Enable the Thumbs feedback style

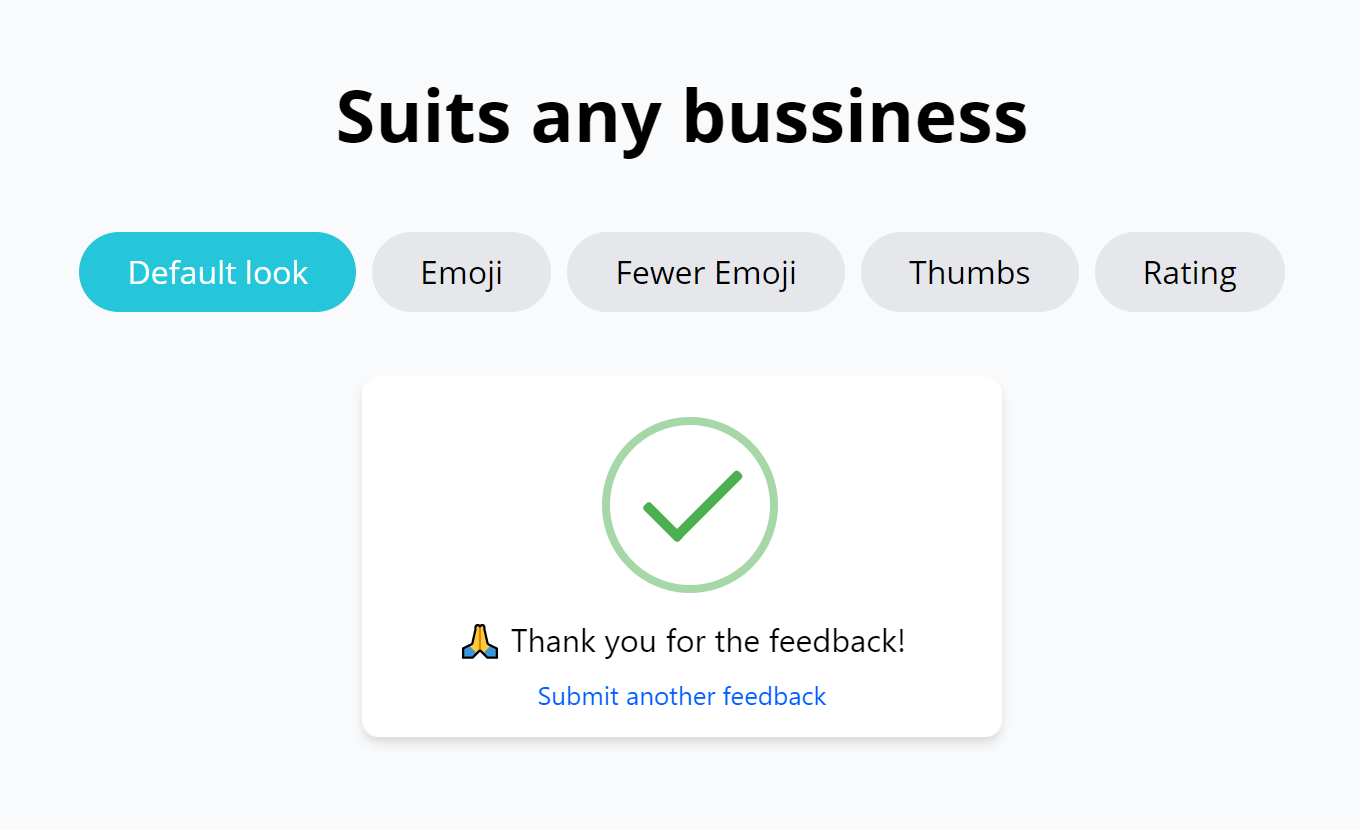point(969,271)
